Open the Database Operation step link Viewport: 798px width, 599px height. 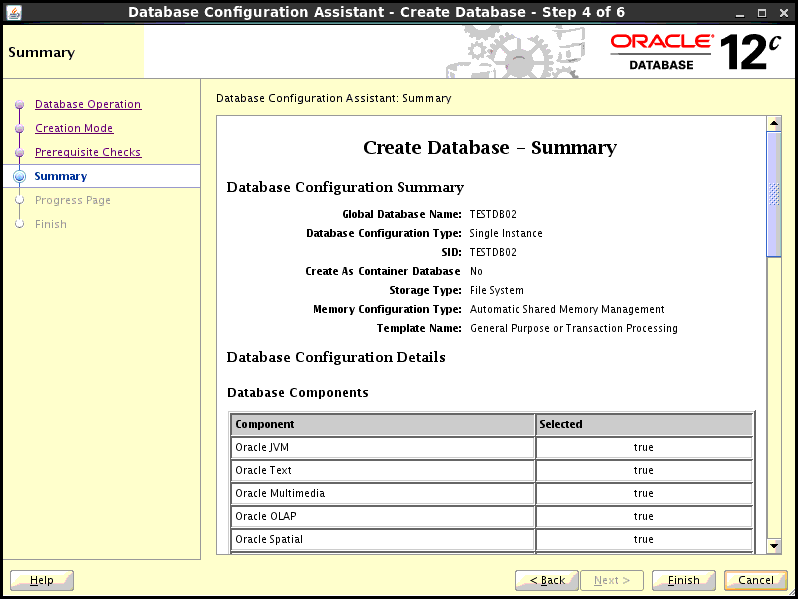[88, 104]
